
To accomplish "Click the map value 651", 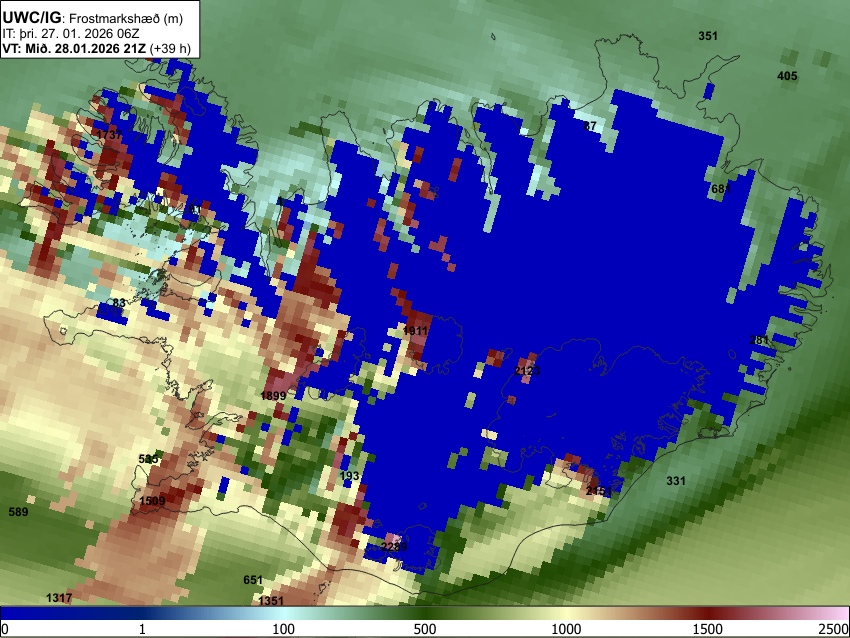I will [253, 580].
